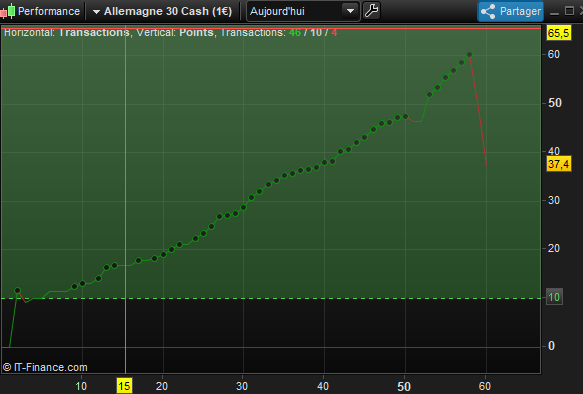Screen dimensions: 583x394
Task: Click the yellow 15 transaction marker
Action: tap(125, 386)
